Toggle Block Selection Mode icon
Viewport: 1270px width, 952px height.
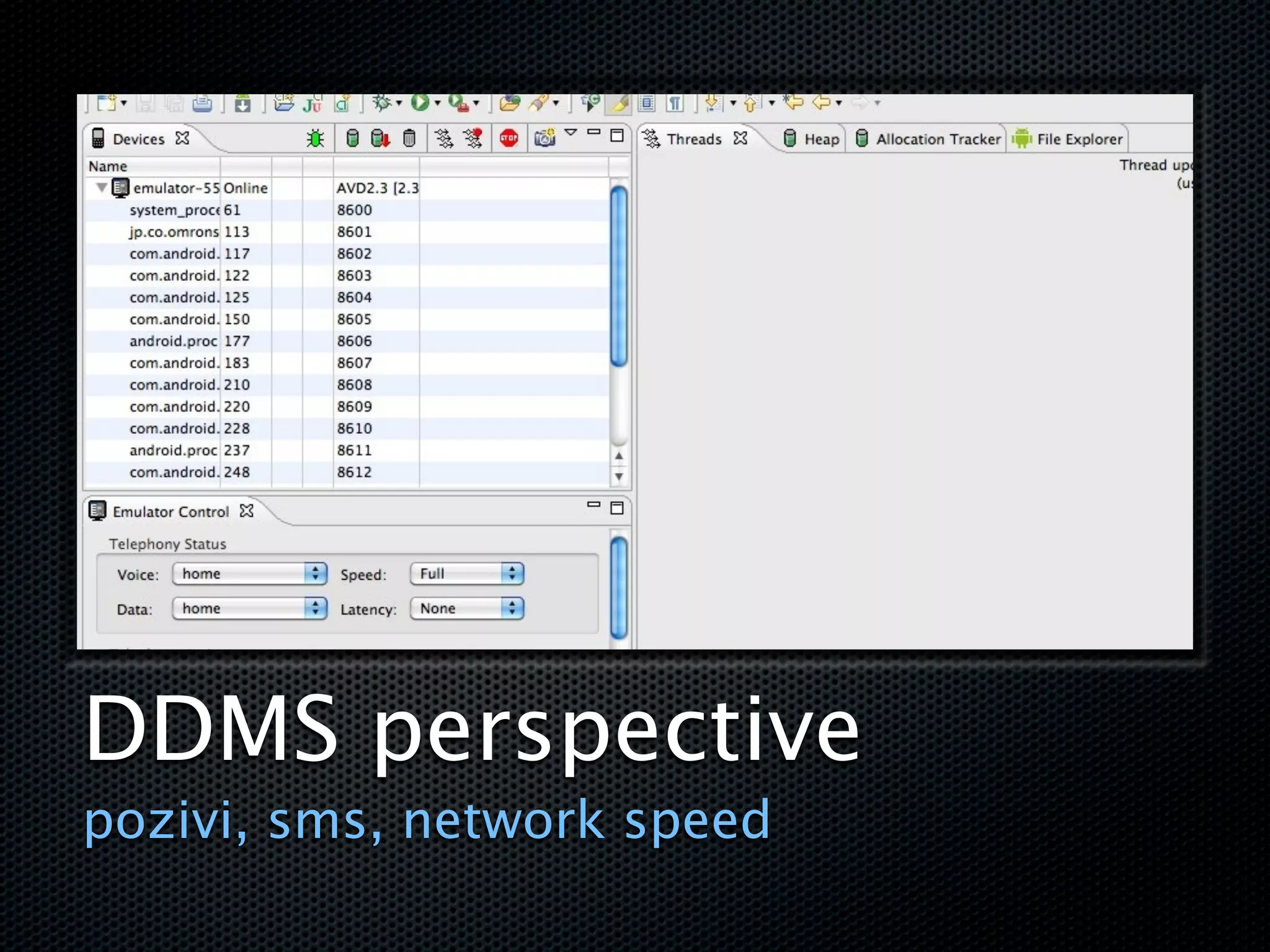pyautogui.click(x=647, y=103)
